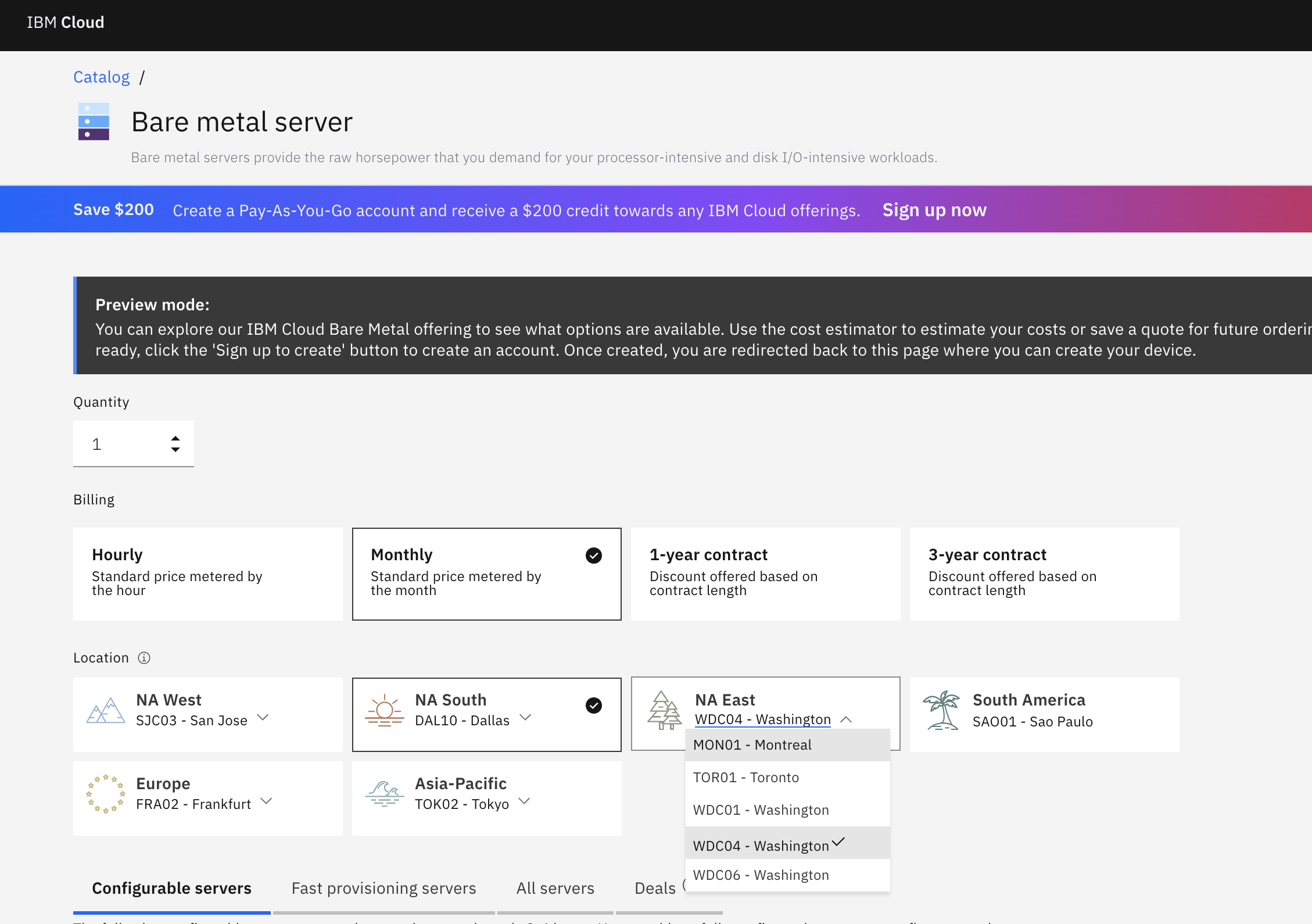
Task: Click the Location info icon
Action: click(x=144, y=658)
